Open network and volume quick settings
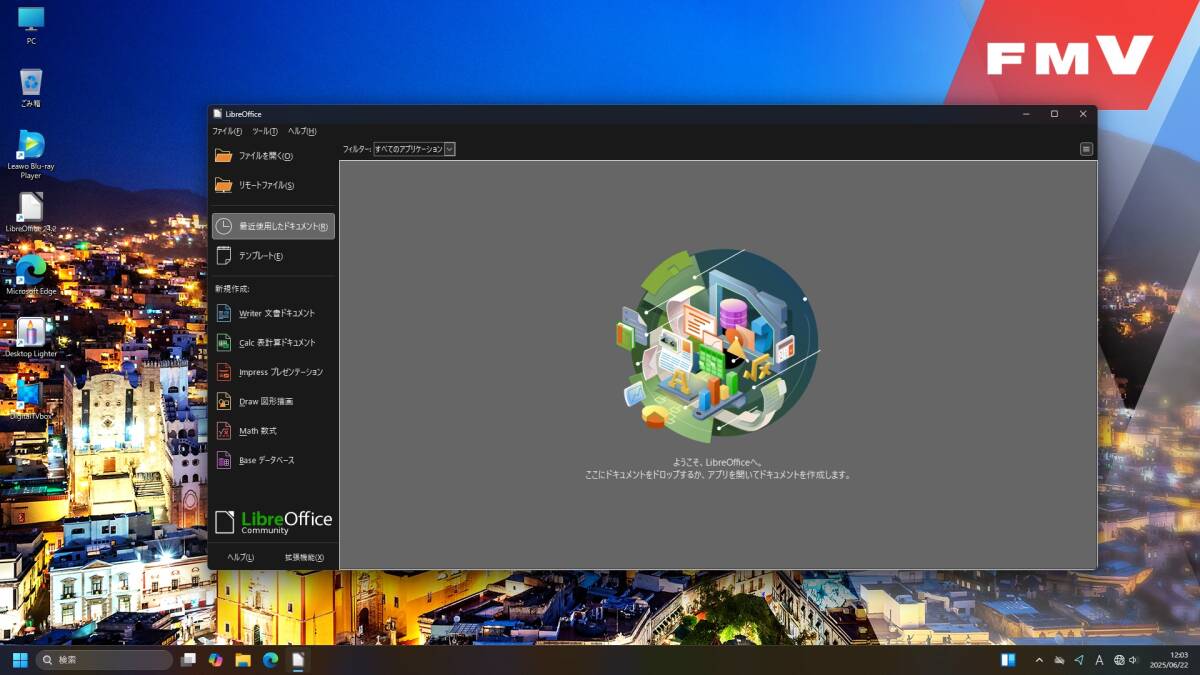 pyautogui.click(x=1126, y=660)
